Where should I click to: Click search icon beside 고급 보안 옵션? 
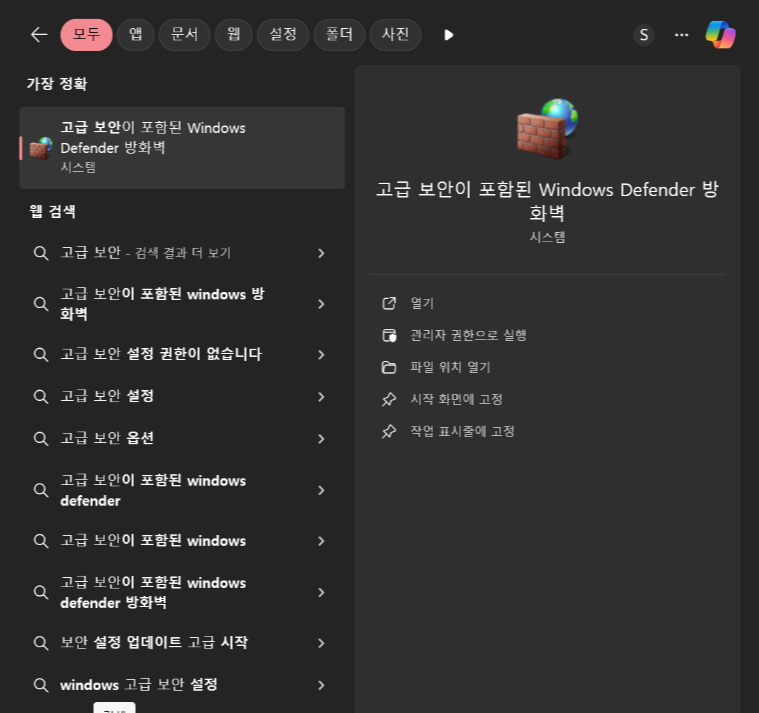coord(41,439)
